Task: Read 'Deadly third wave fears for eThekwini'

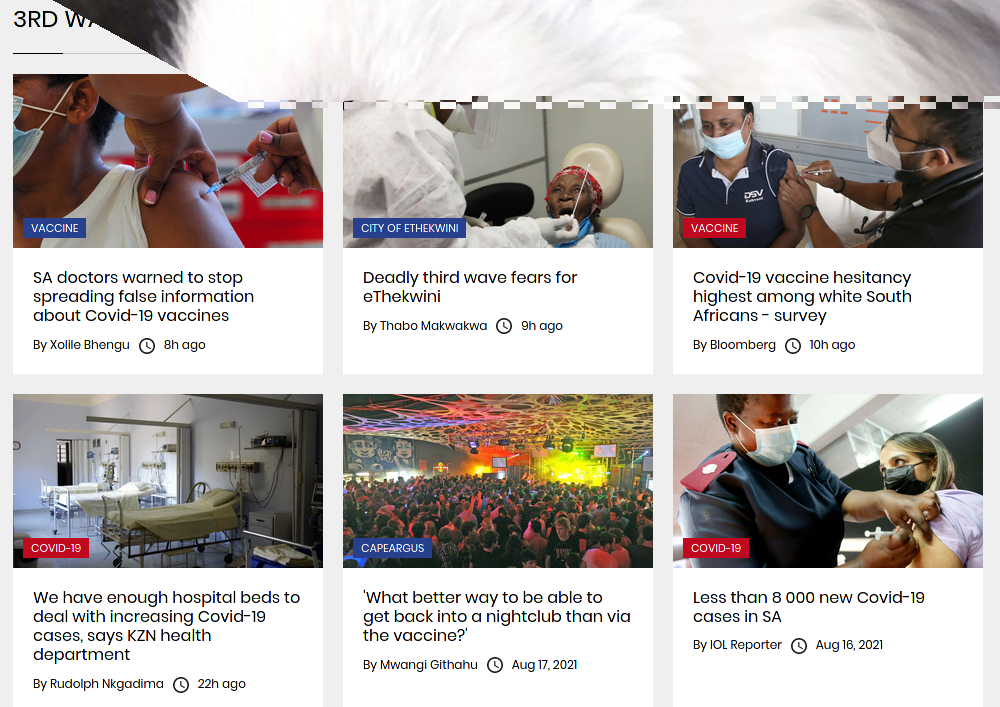Action: [x=470, y=287]
